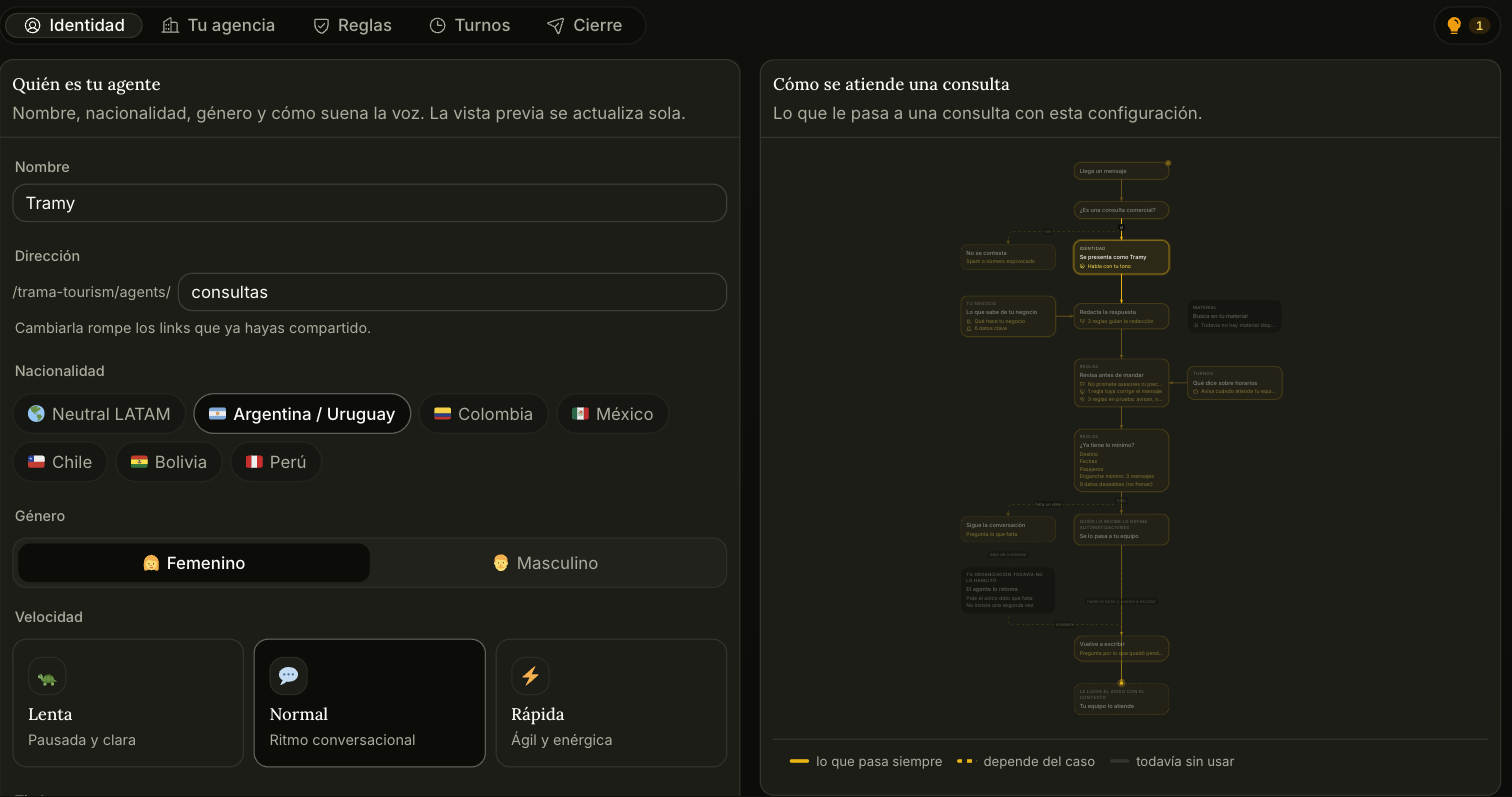This screenshot has height=797, width=1512.
Task: Click the '¿Es una consulta comercial?' node
Action: pyautogui.click(x=1121, y=210)
